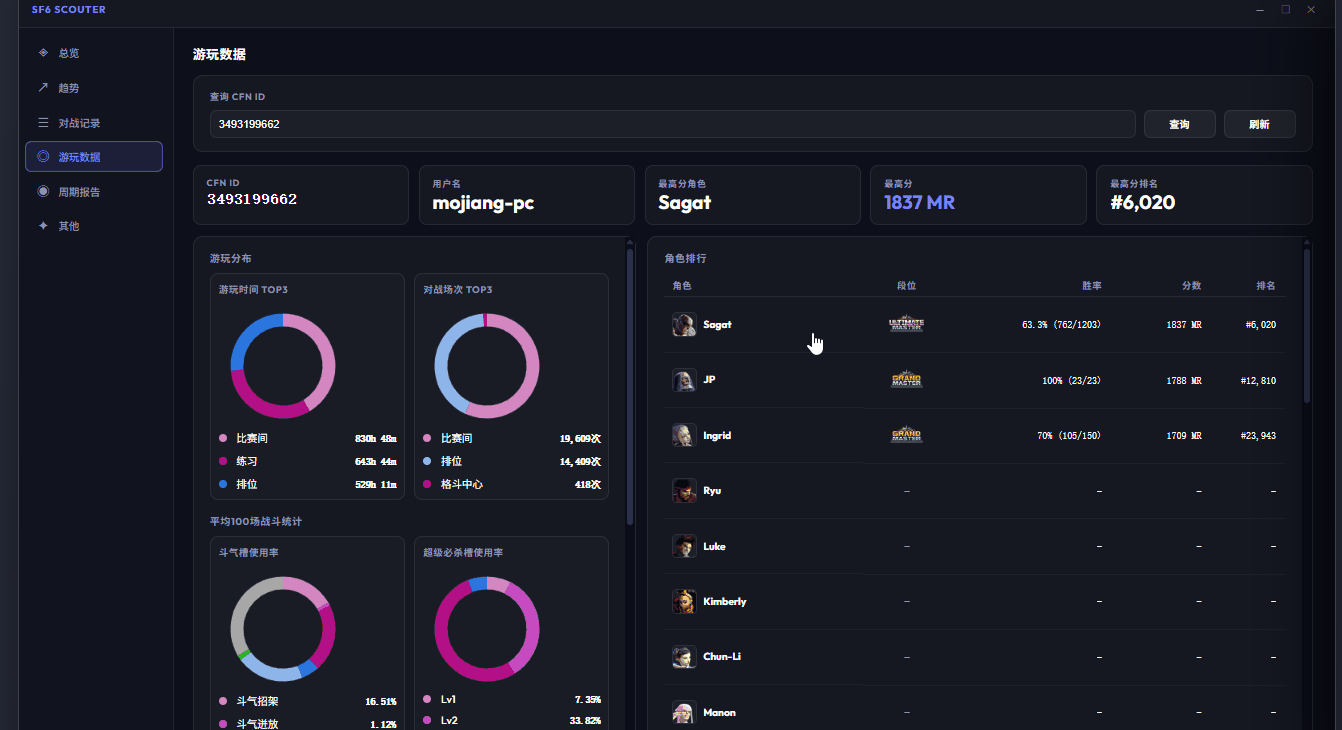Click "1837 MR" in the 最高分 card

(919, 203)
